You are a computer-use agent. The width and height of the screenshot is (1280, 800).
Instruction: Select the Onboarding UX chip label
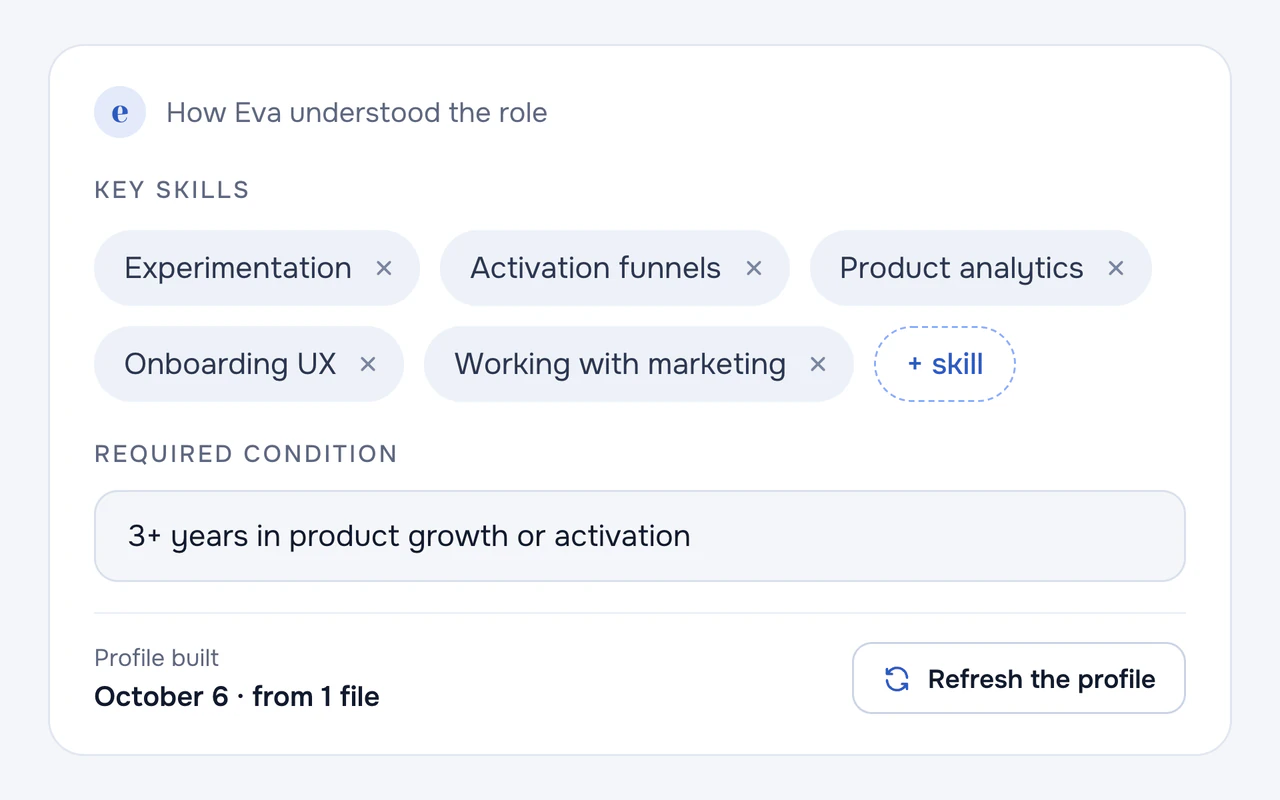click(230, 364)
